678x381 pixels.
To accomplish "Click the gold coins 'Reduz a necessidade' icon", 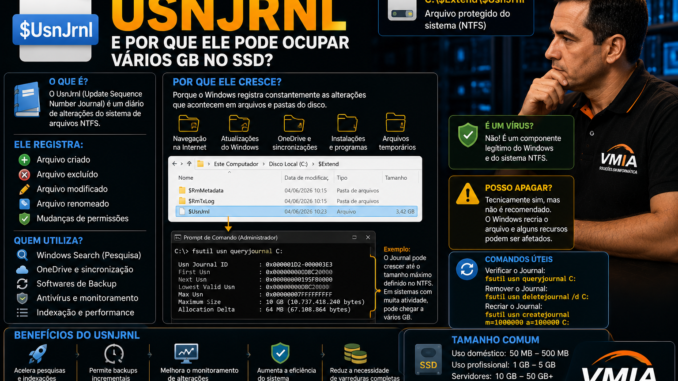I will pos(355,354).
